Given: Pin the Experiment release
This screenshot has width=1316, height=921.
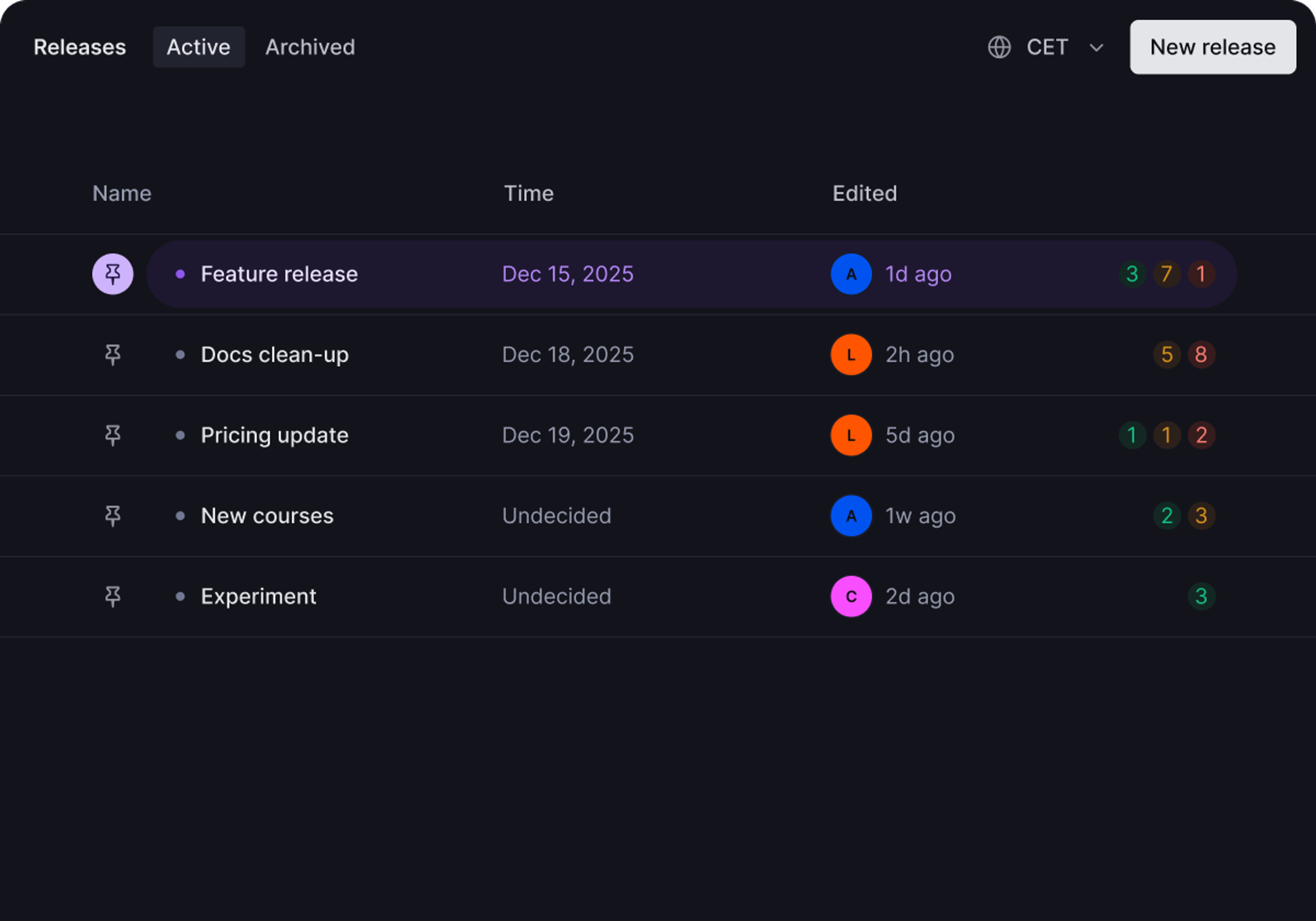Looking at the screenshot, I should click(x=113, y=597).
